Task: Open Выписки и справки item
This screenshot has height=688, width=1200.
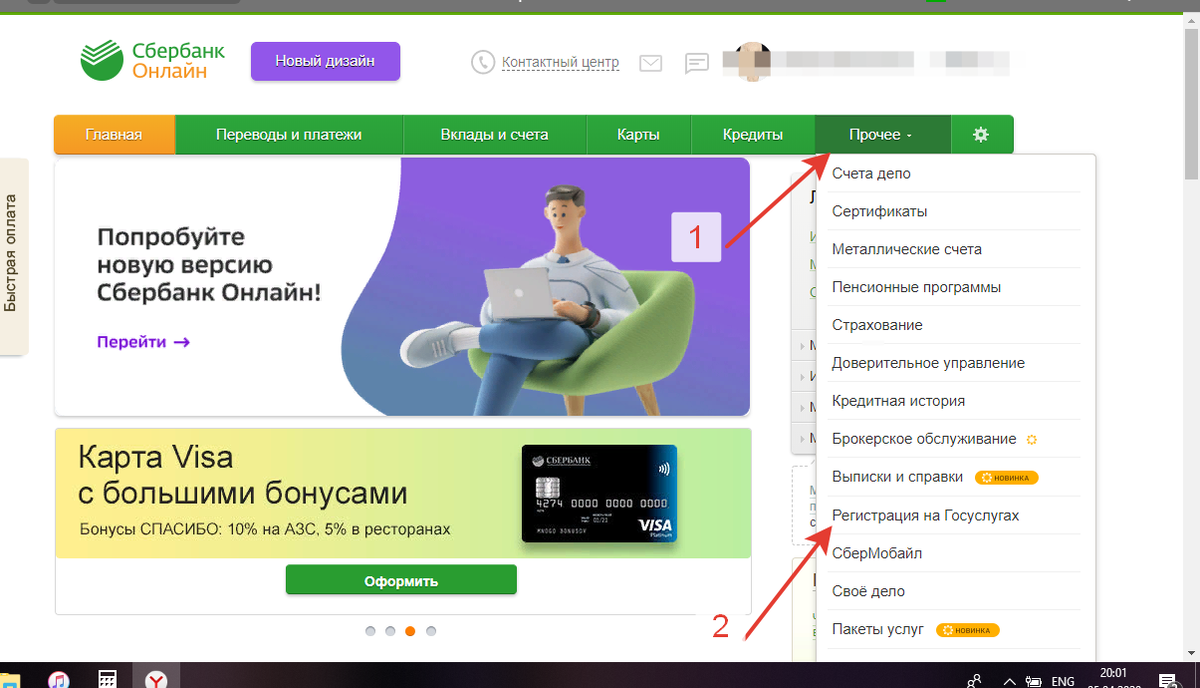Action: (x=955, y=477)
